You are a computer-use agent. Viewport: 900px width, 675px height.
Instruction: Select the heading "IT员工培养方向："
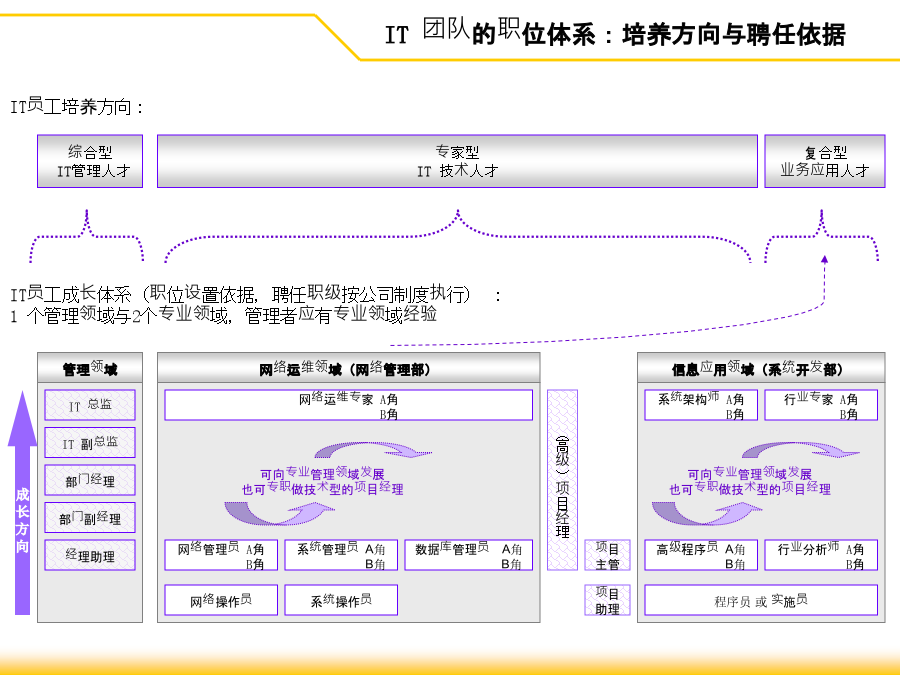click(77, 106)
